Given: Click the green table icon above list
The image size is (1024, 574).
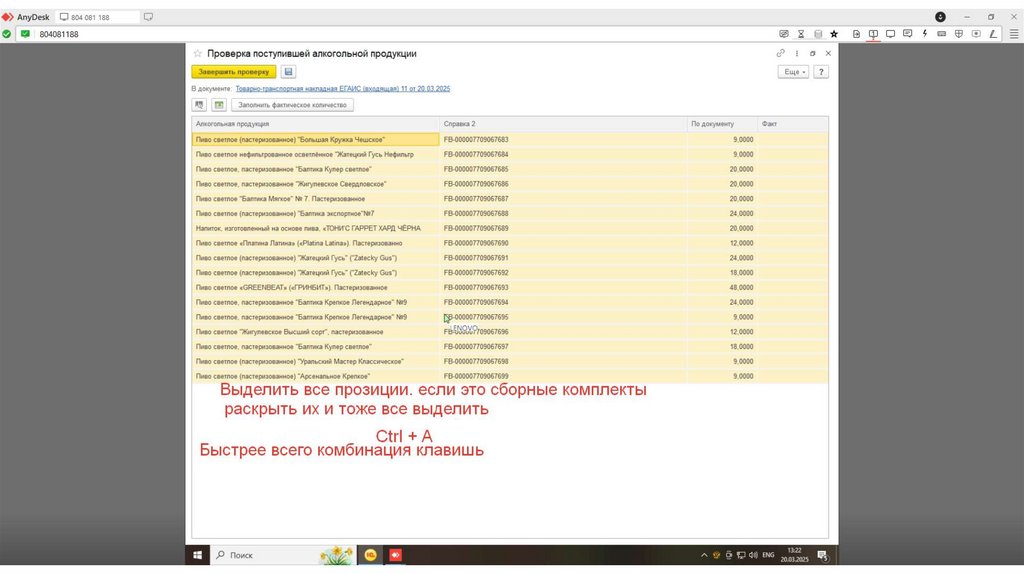Looking at the screenshot, I should pyautogui.click(x=219, y=105).
